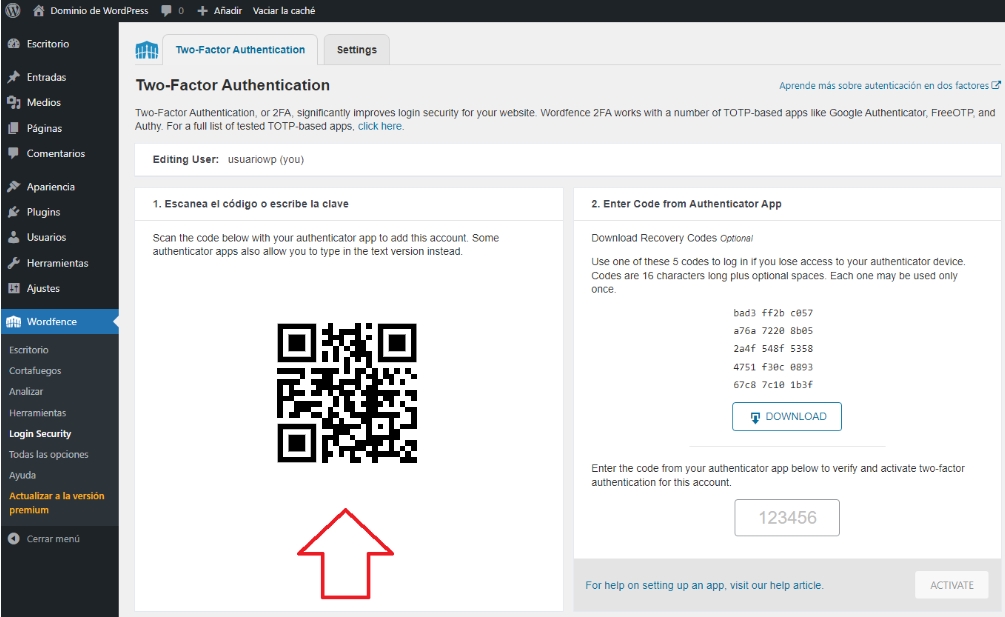
Task: Open Todas las opciones submenu item
Action: pyautogui.click(x=49, y=454)
